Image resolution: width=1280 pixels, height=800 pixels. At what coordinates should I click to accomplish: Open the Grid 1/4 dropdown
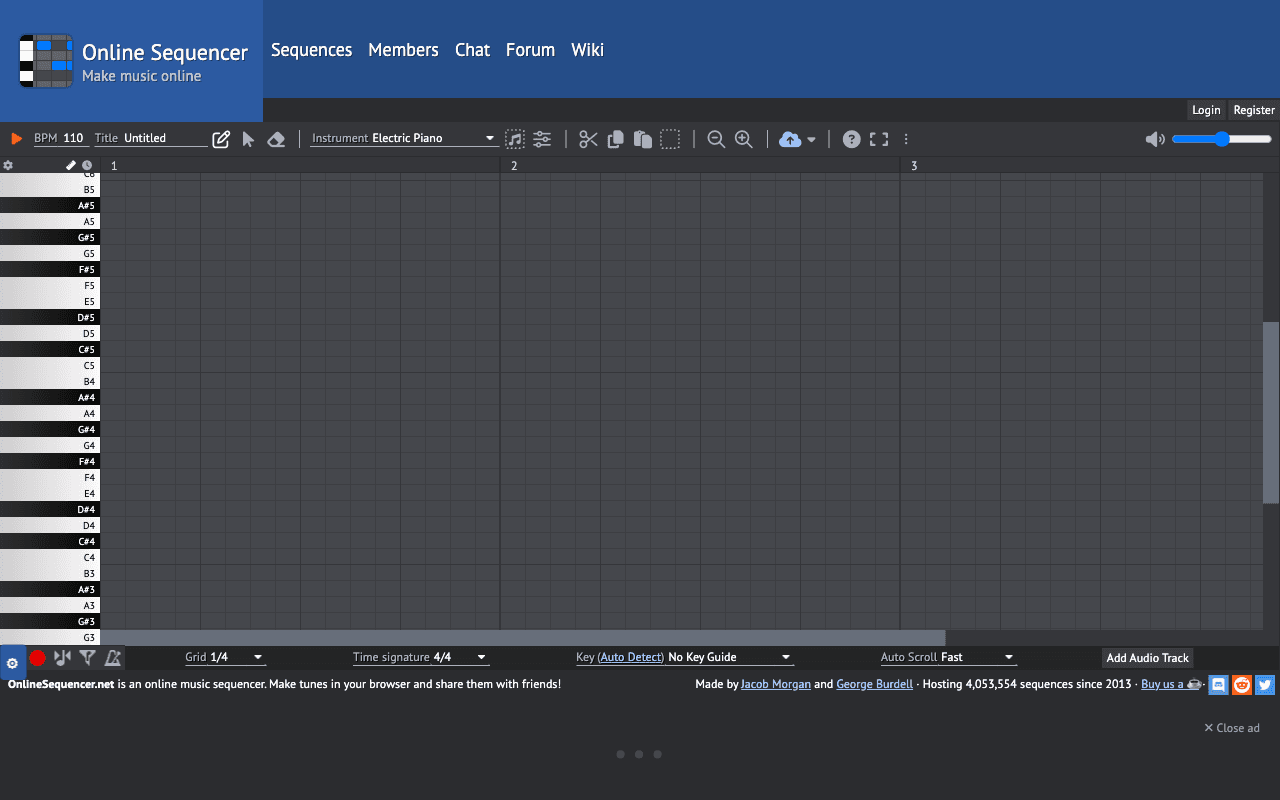[225, 657]
